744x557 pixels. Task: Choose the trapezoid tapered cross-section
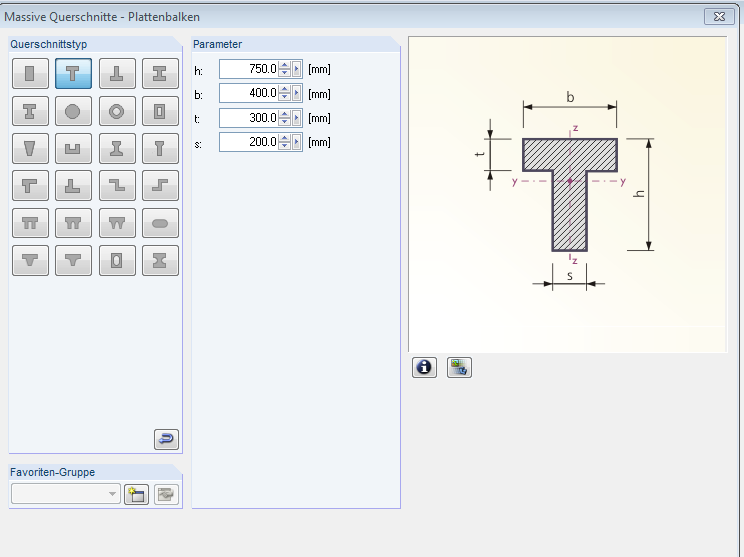point(30,149)
